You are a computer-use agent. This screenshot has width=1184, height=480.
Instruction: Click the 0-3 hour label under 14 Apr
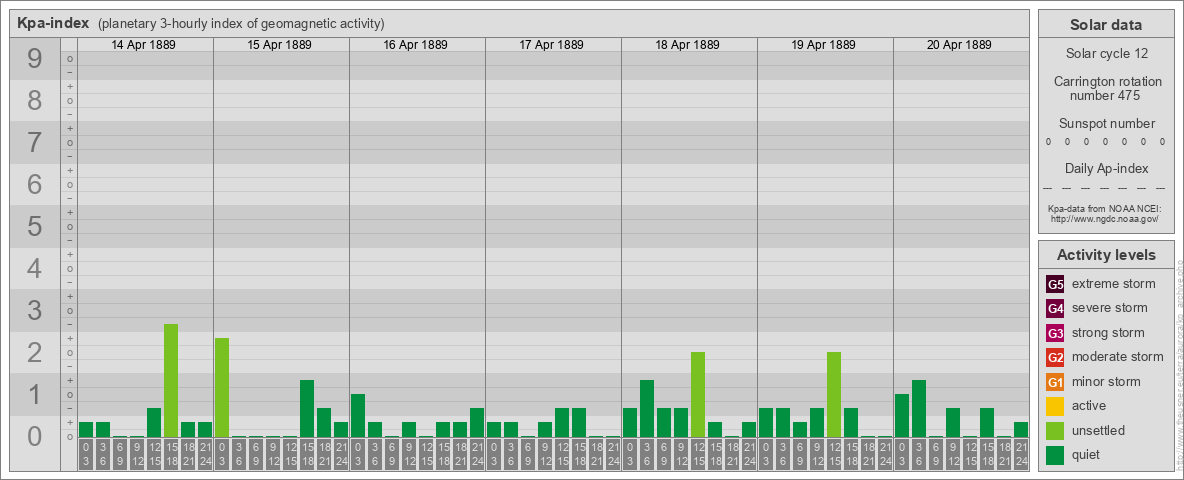(x=86, y=454)
